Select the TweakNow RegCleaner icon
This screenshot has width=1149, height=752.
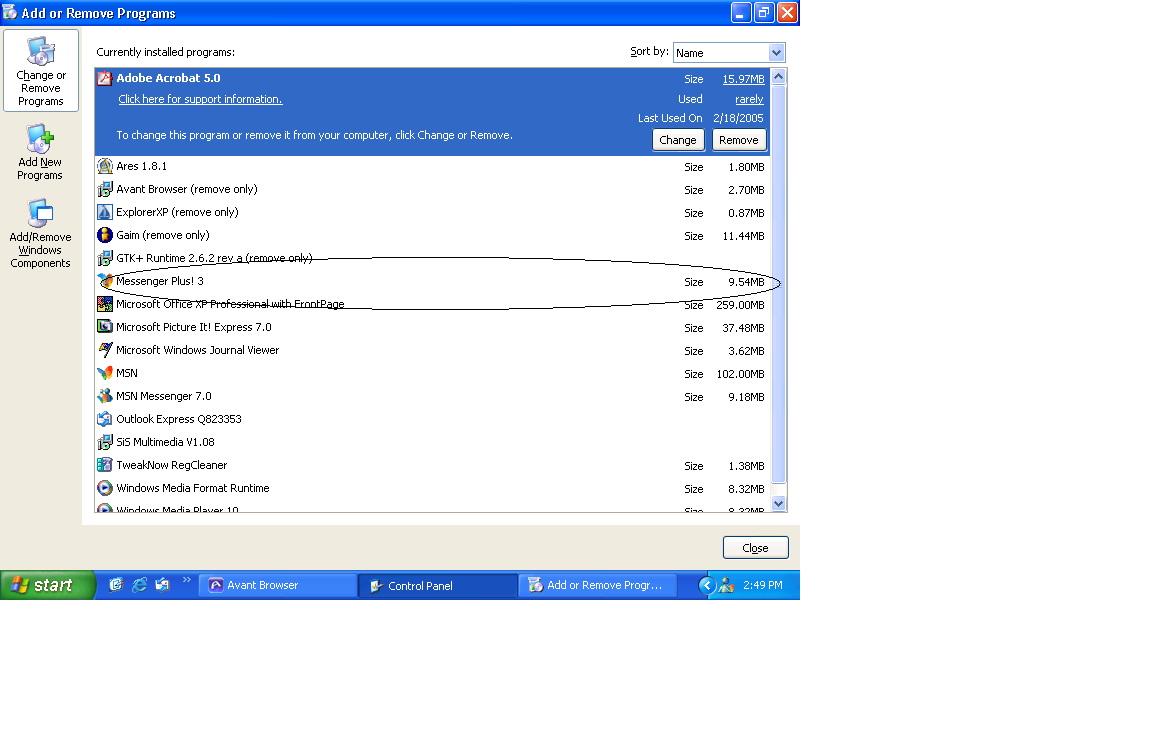[105, 465]
